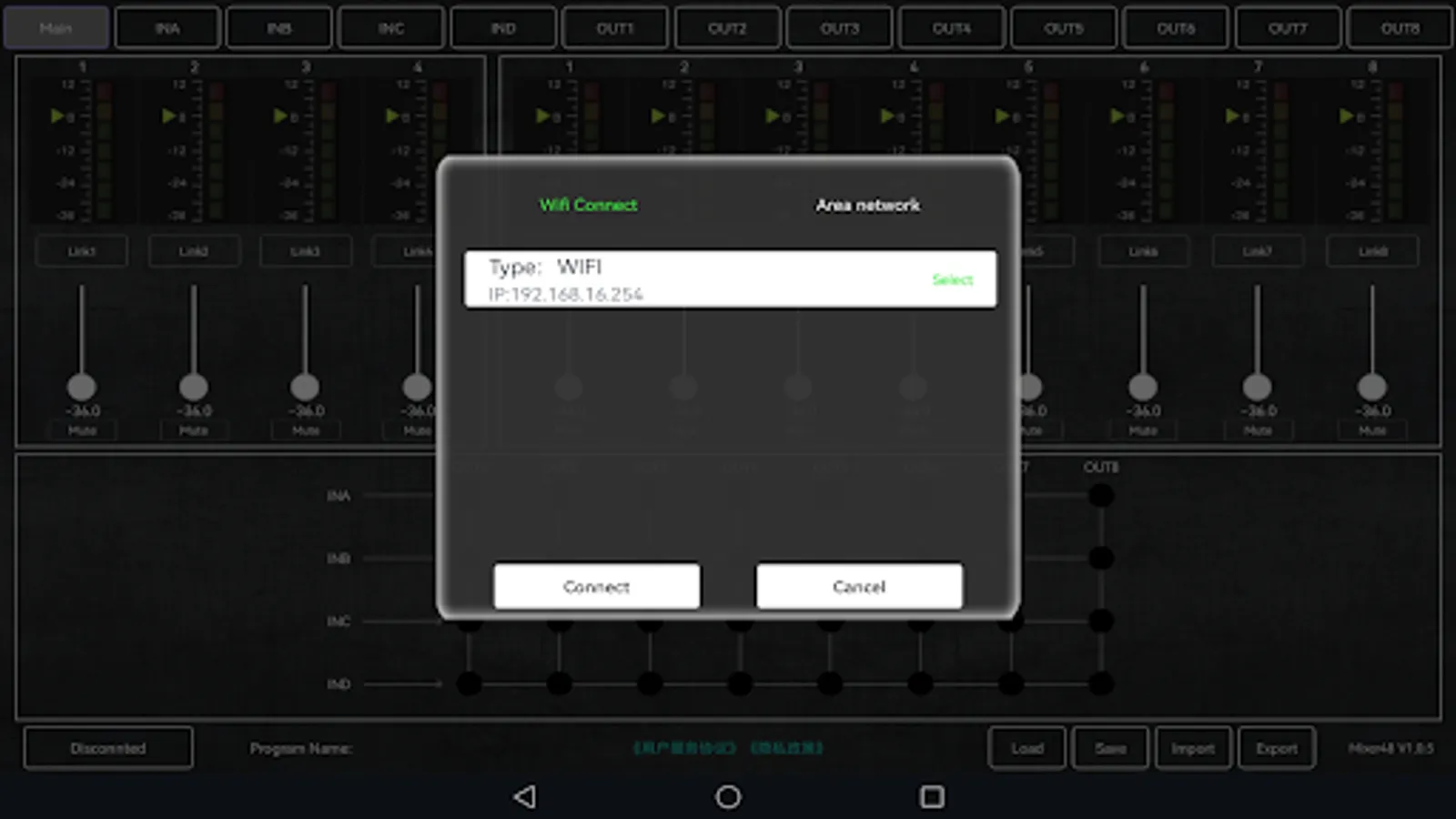Toggle Mute on input channel 2
This screenshot has width=1456, height=819.
(194, 430)
